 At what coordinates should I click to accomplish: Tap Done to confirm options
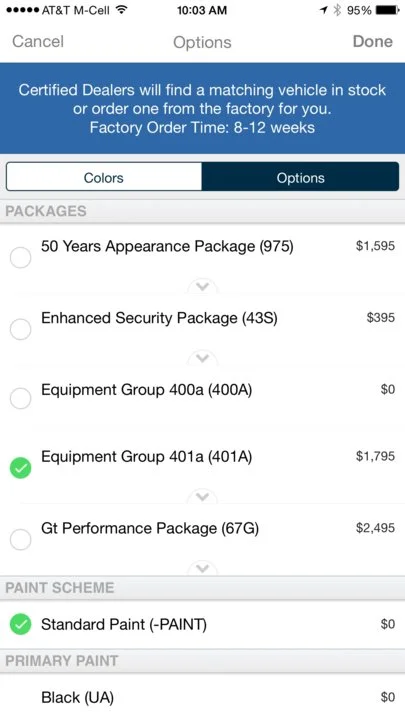pos(372,41)
